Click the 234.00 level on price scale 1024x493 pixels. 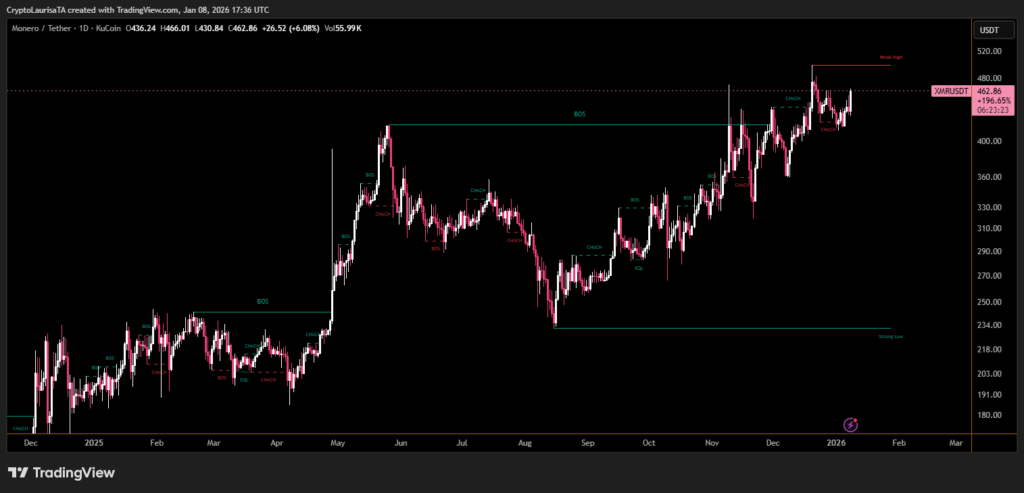click(990, 325)
